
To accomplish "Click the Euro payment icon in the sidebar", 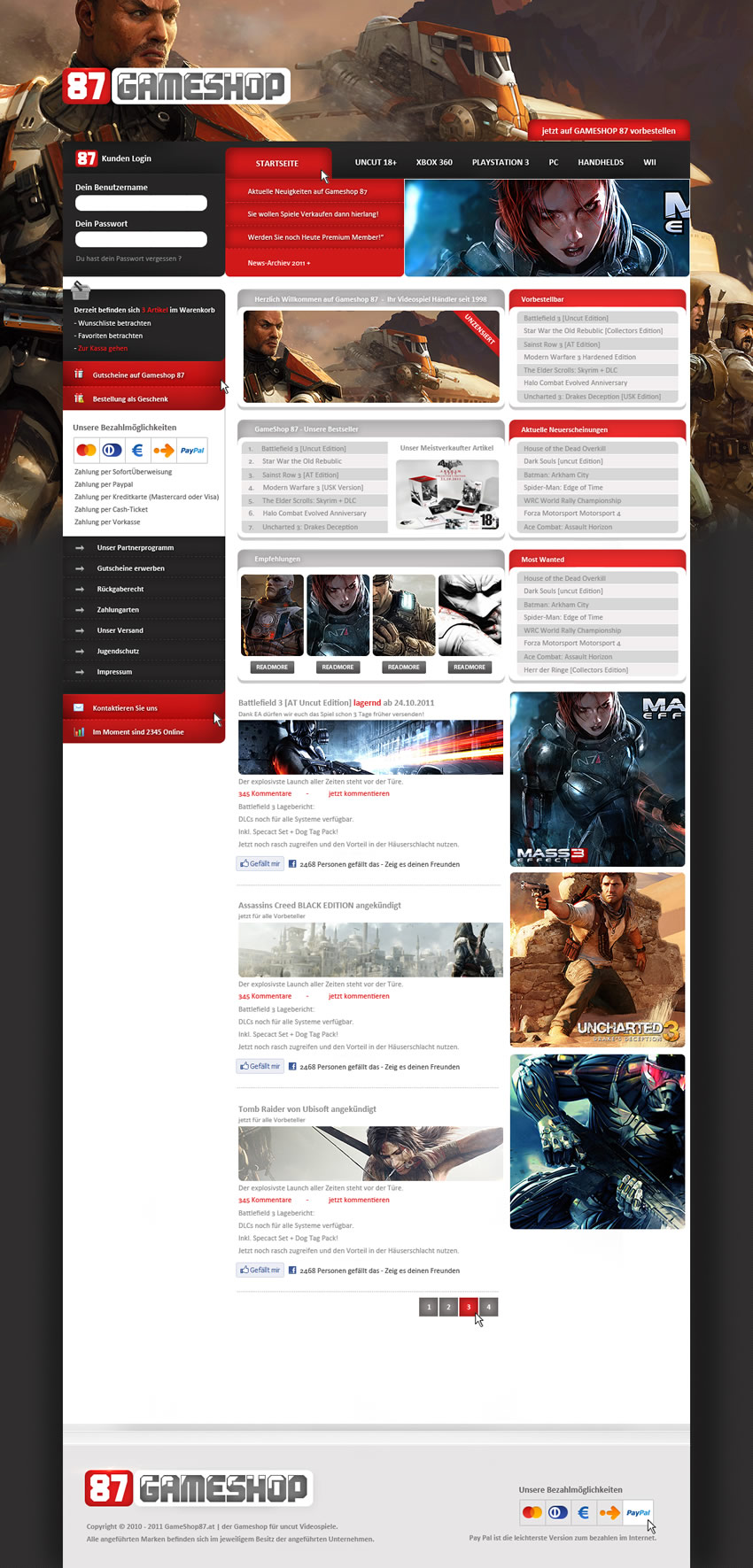I will point(137,450).
